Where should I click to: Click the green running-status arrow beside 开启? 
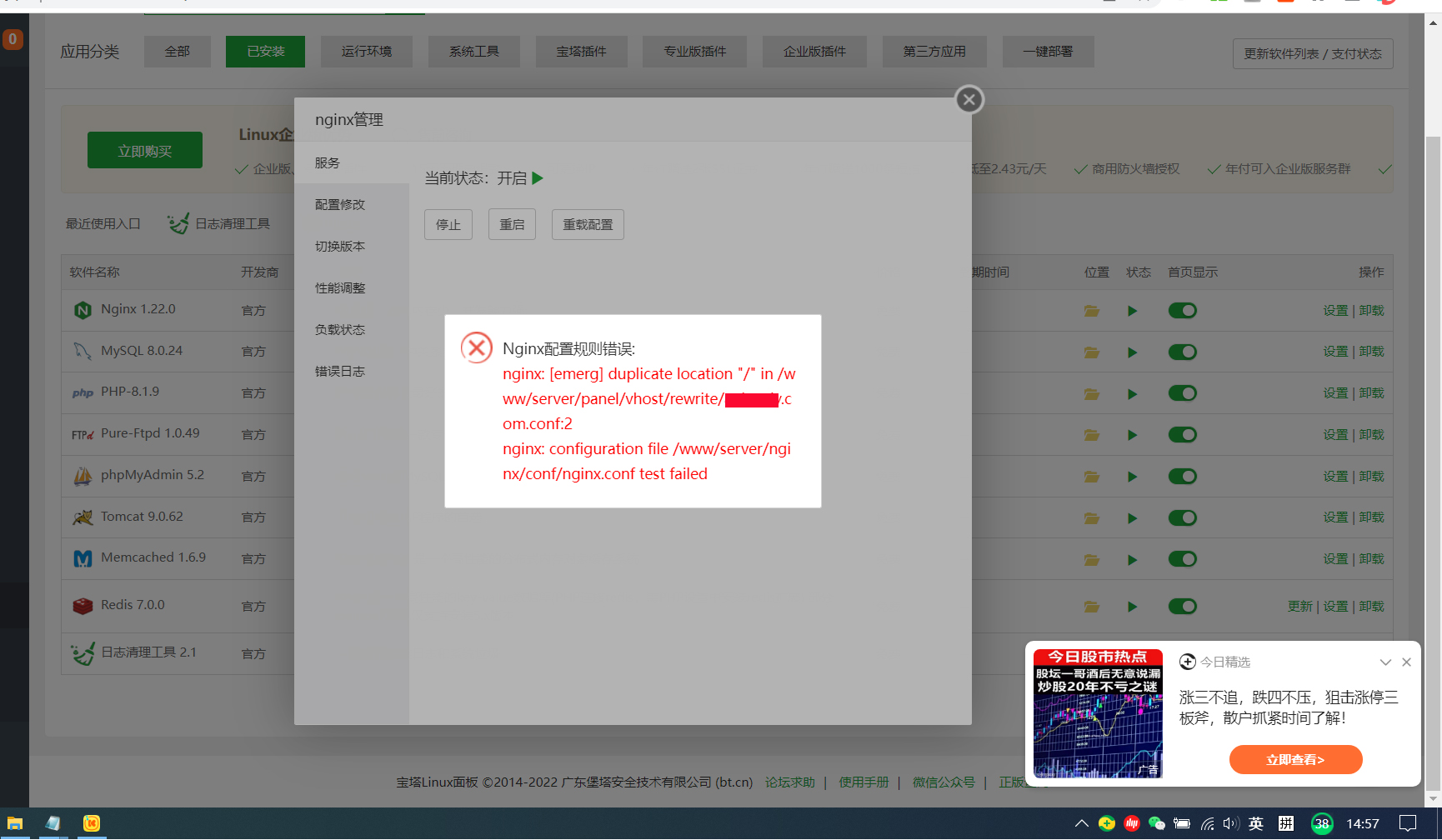(538, 178)
